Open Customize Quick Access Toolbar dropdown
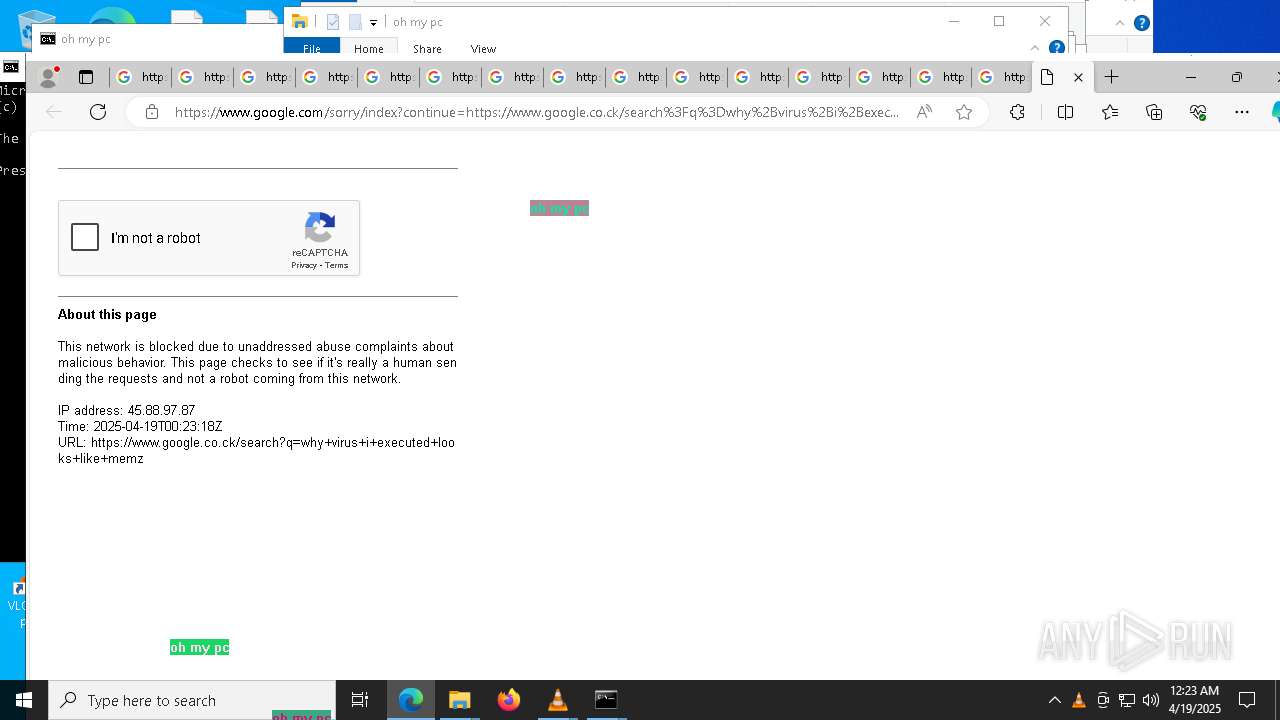This screenshot has width=1280, height=720. (x=373, y=22)
